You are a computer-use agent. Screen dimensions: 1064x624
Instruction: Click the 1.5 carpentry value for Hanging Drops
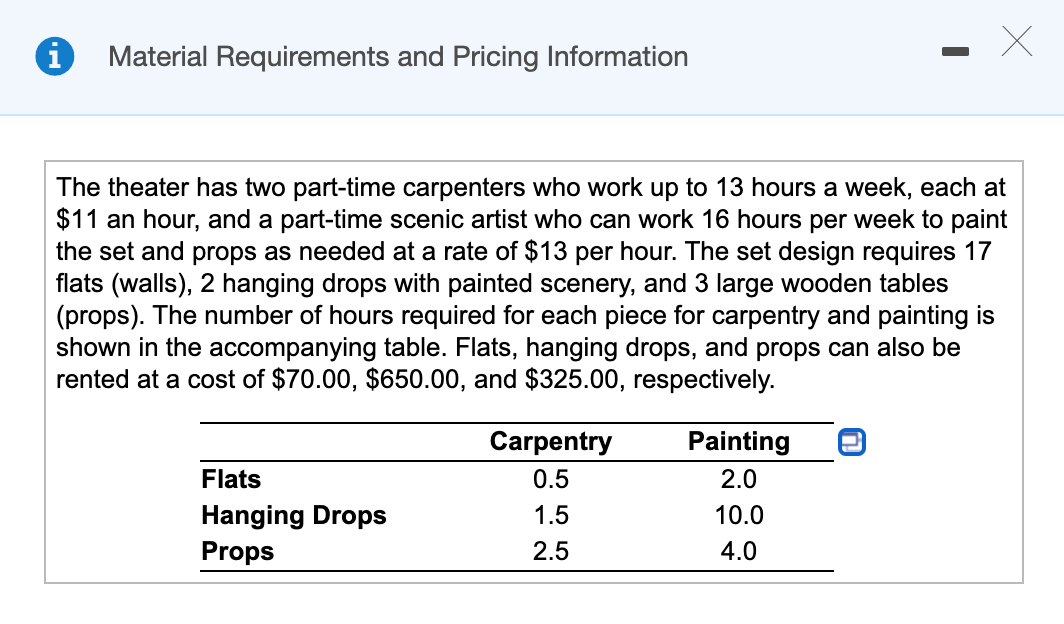point(550,515)
